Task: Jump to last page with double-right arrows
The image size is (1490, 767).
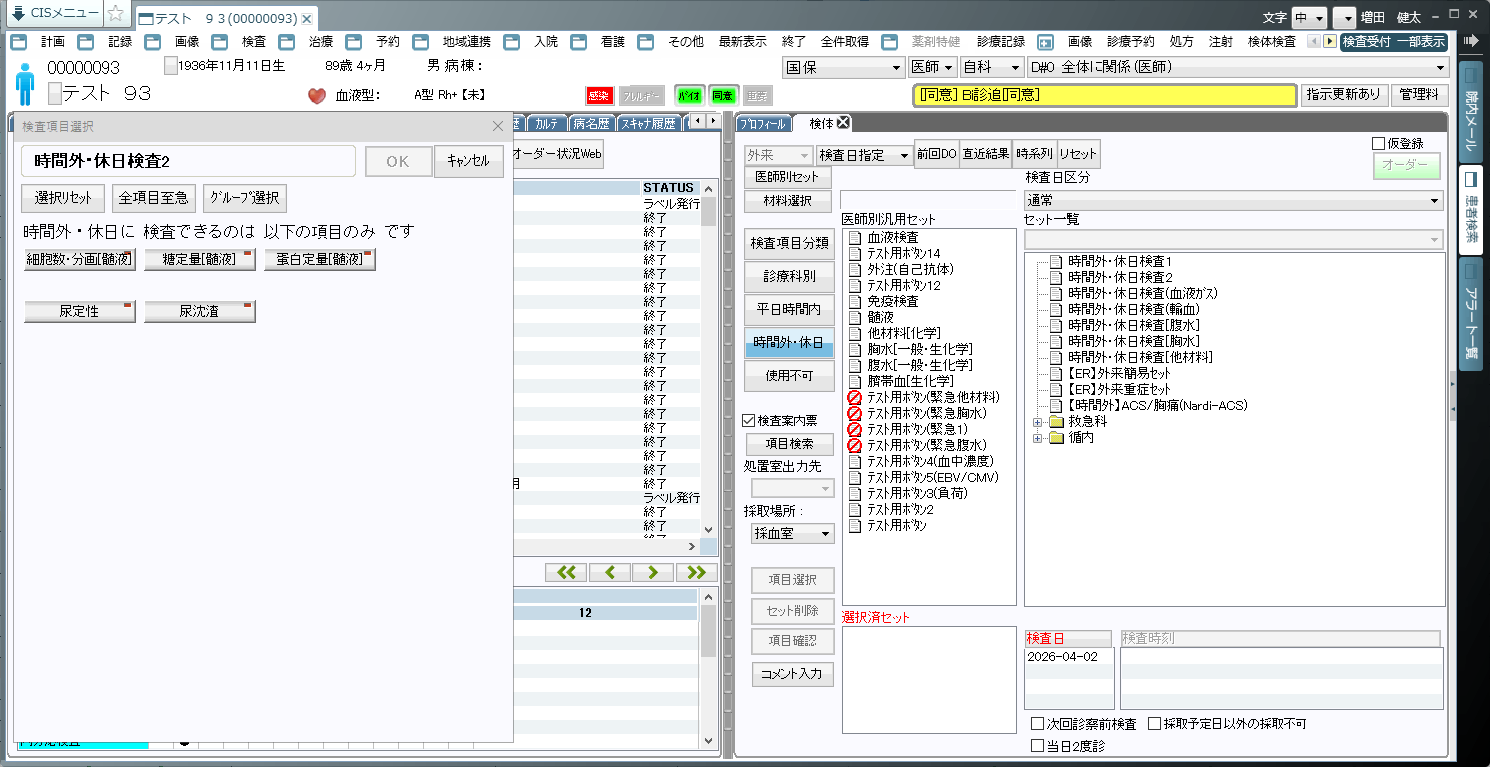Action: 696,572
